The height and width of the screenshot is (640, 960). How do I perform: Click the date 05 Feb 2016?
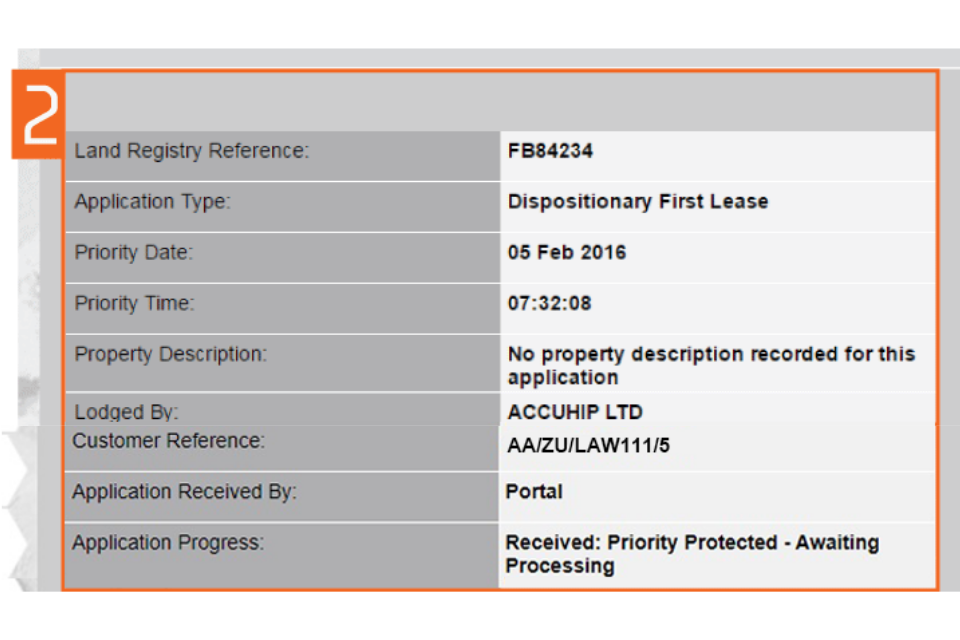(567, 253)
